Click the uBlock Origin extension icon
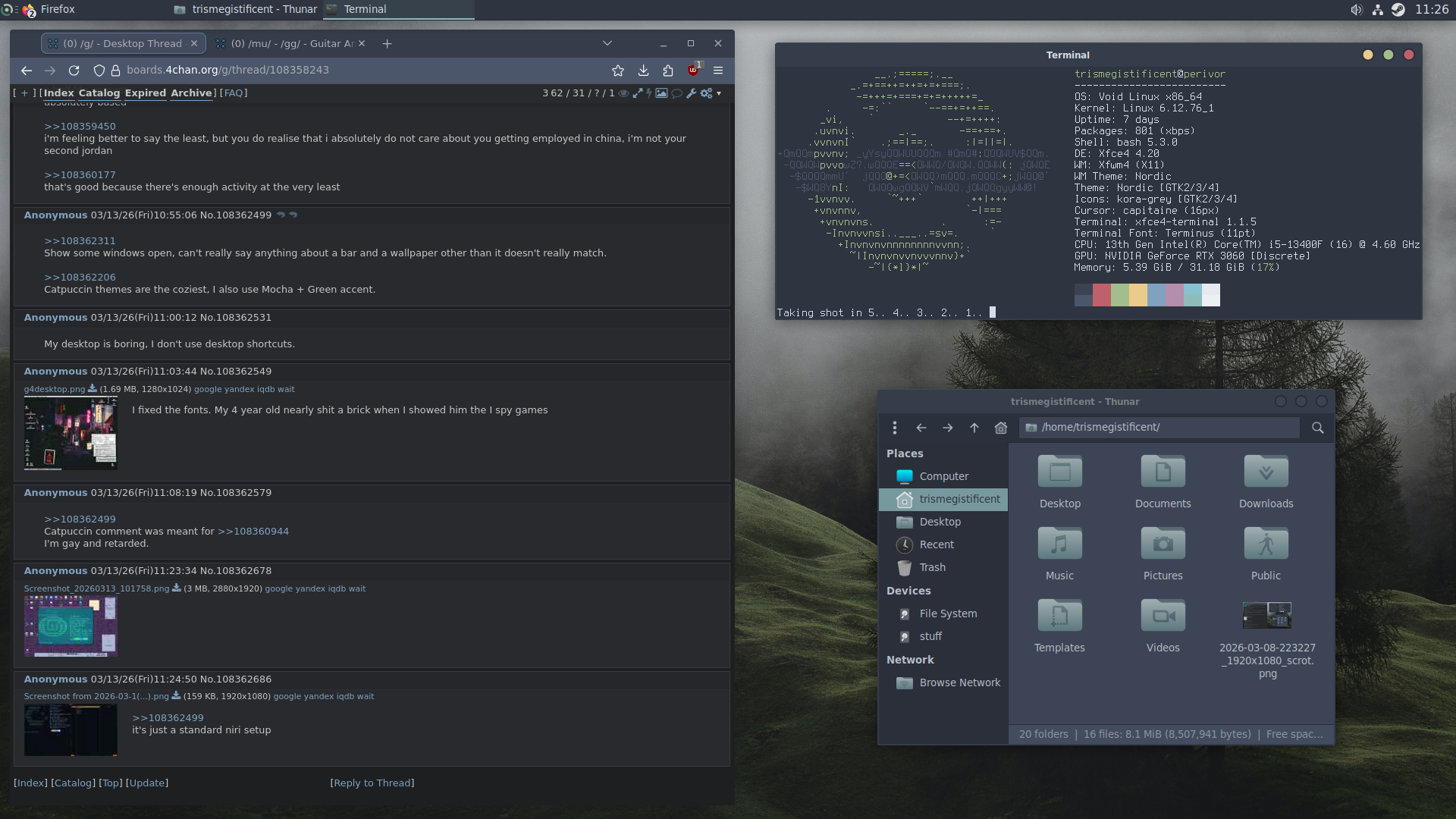The height and width of the screenshot is (819, 1456). click(693, 70)
